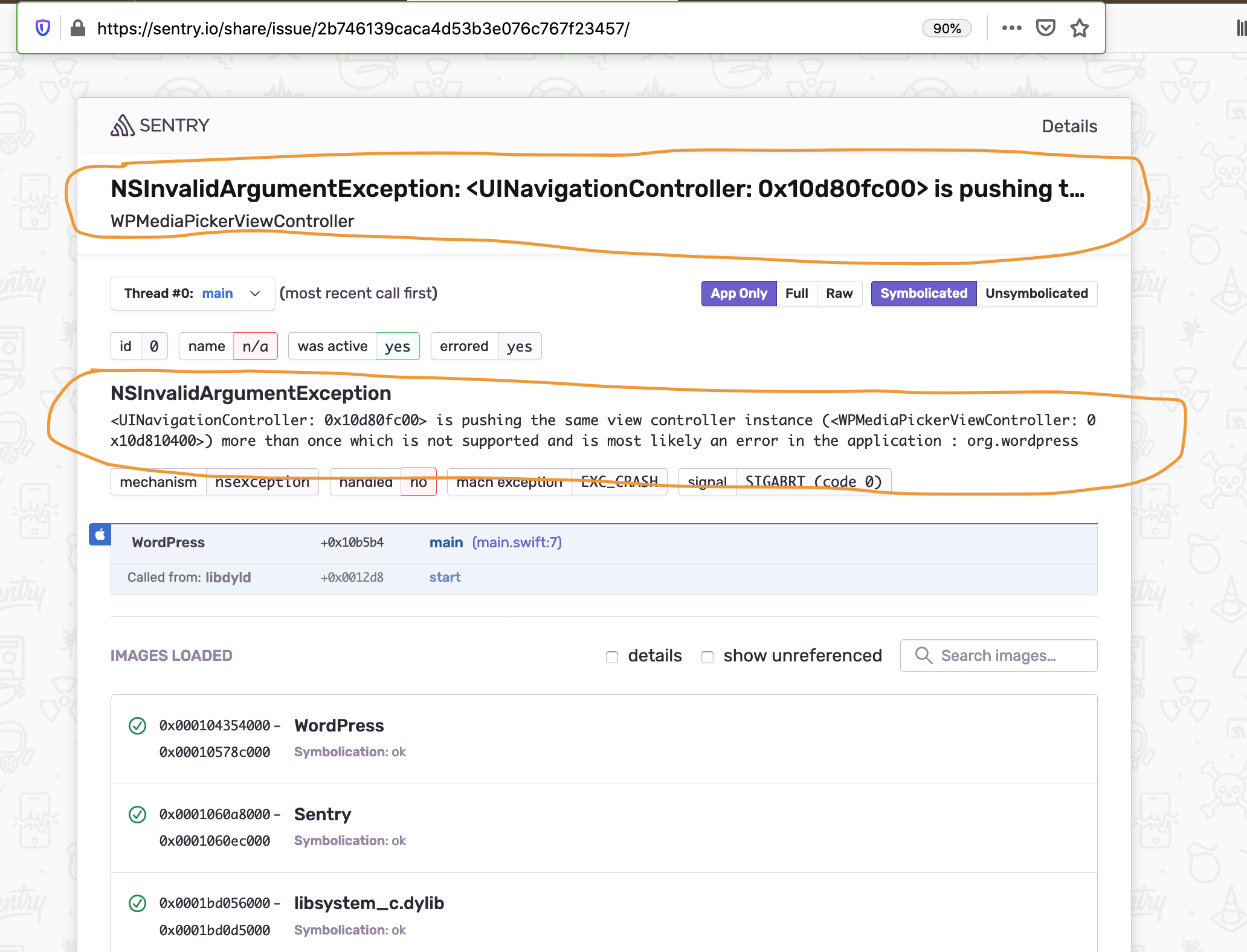Switch to the Full stack trace tab
Viewport: 1247px width, 952px height.
(796, 294)
